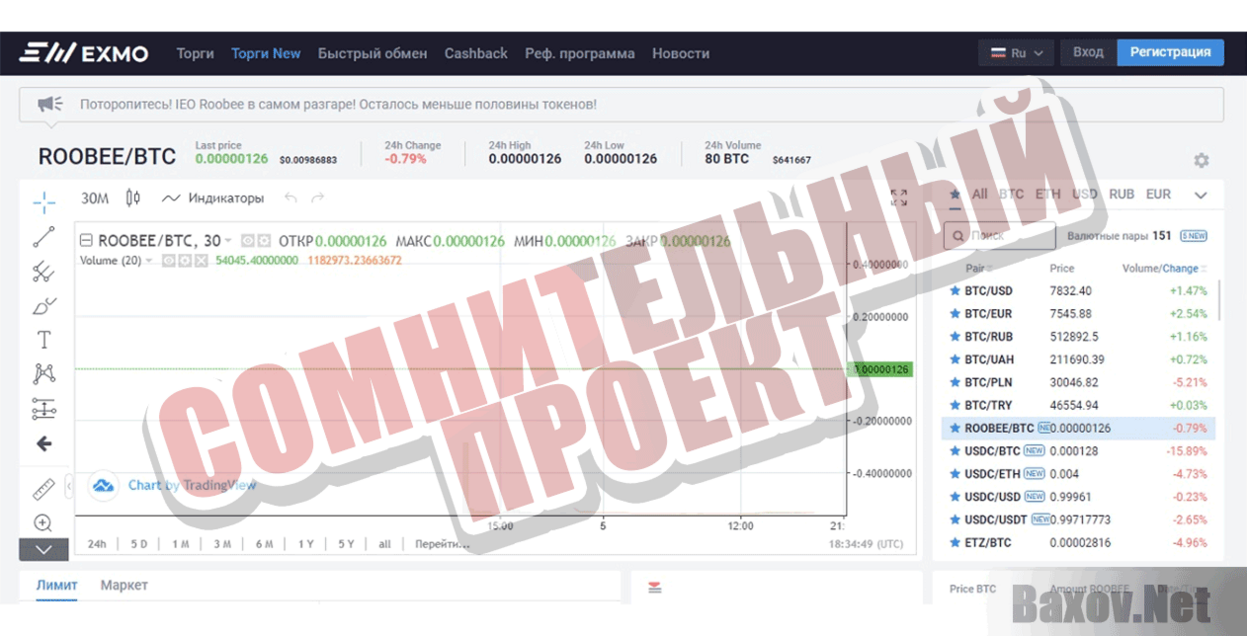Open Торги menu item
The image size is (1247, 636).
(x=195, y=53)
